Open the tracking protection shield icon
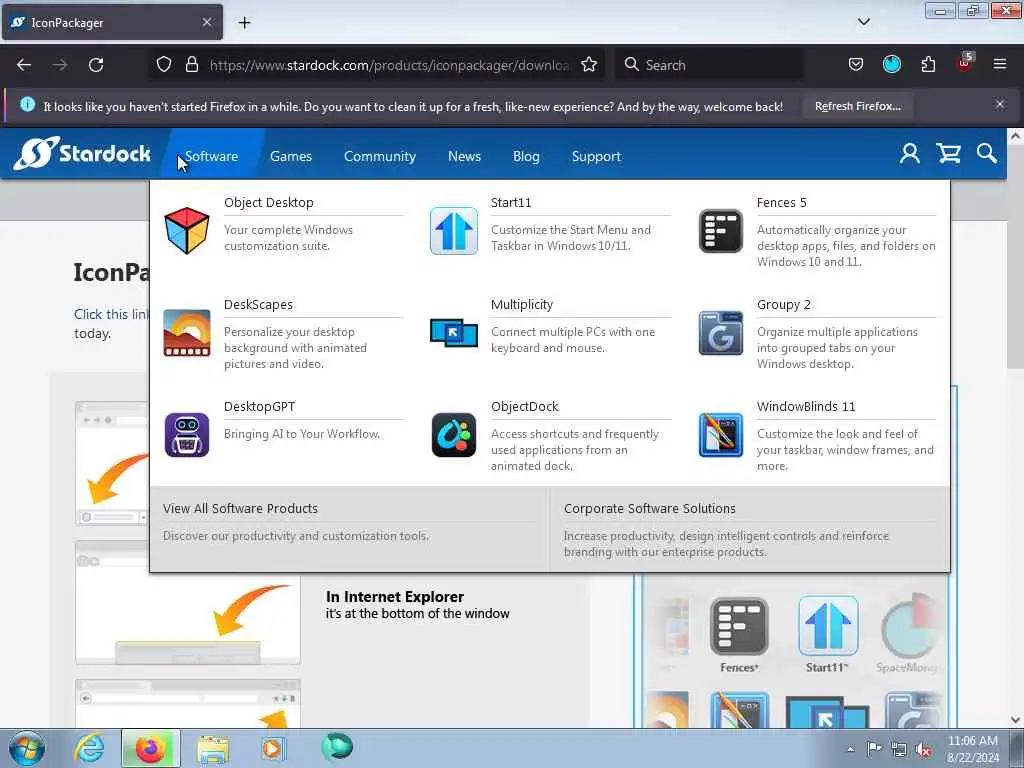The height and width of the screenshot is (768, 1024). (x=164, y=65)
